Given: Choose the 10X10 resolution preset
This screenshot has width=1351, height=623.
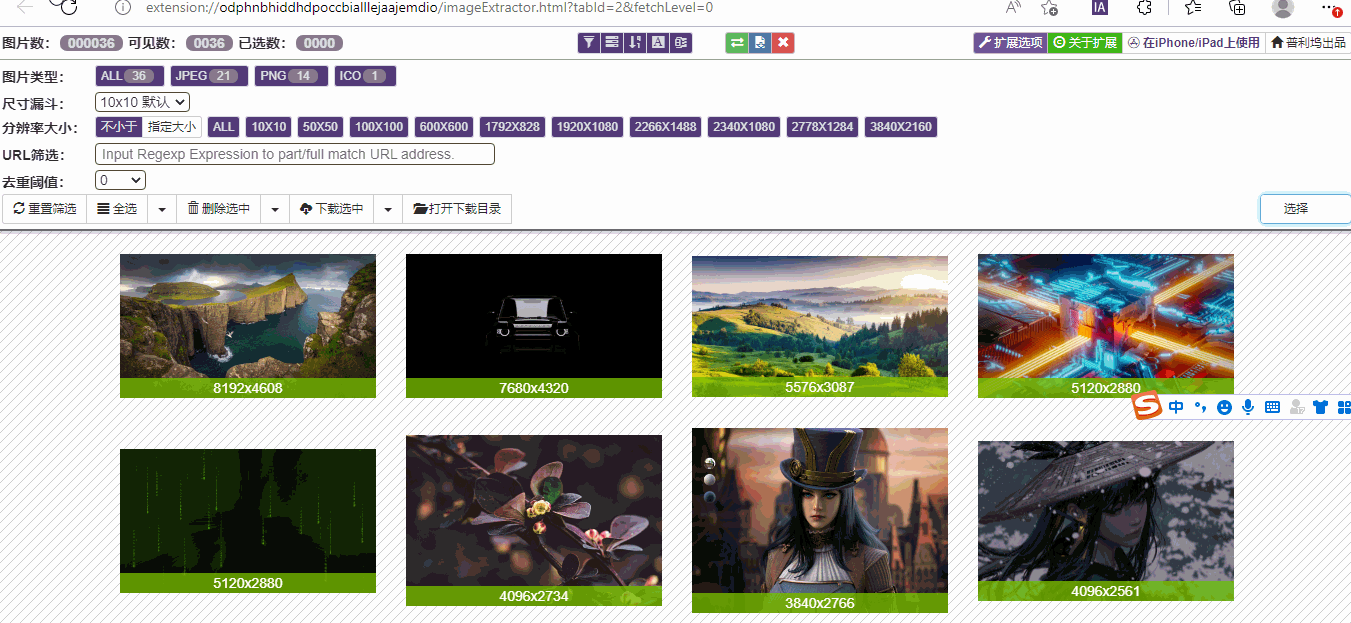Looking at the screenshot, I should (269, 127).
